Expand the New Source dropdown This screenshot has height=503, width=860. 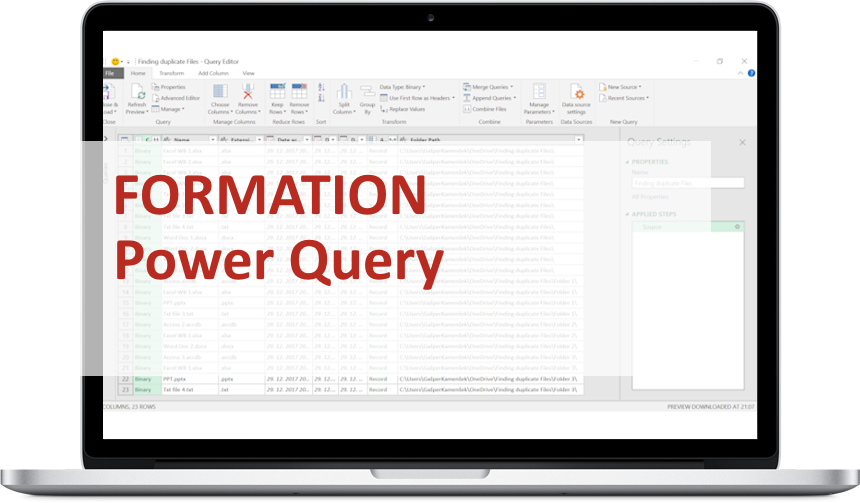tap(623, 87)
